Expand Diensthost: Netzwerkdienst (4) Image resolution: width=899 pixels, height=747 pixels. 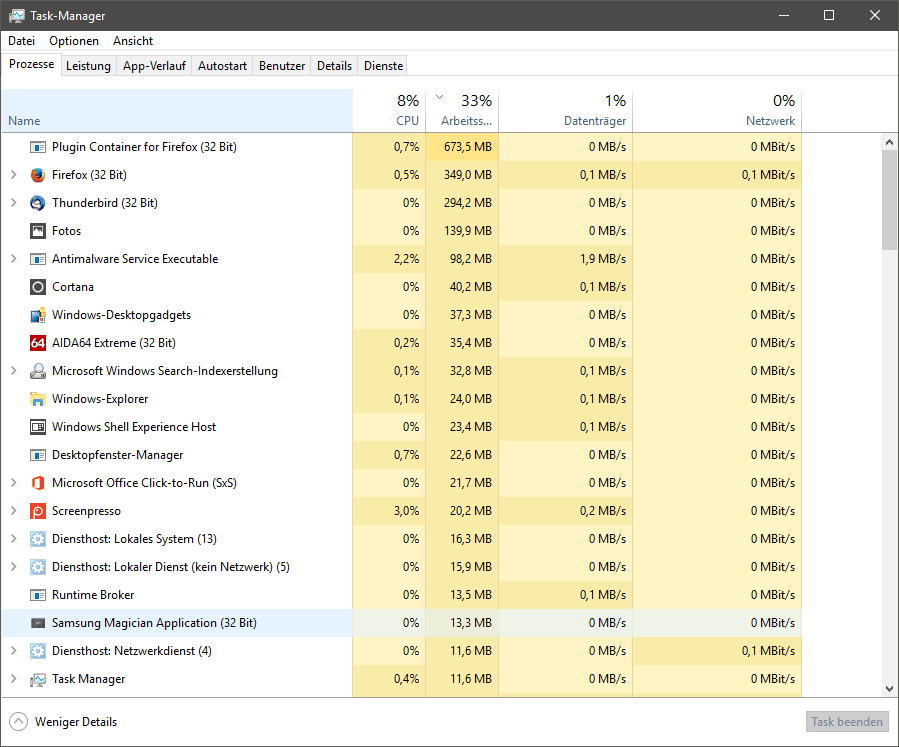click(x=14, y=651)
